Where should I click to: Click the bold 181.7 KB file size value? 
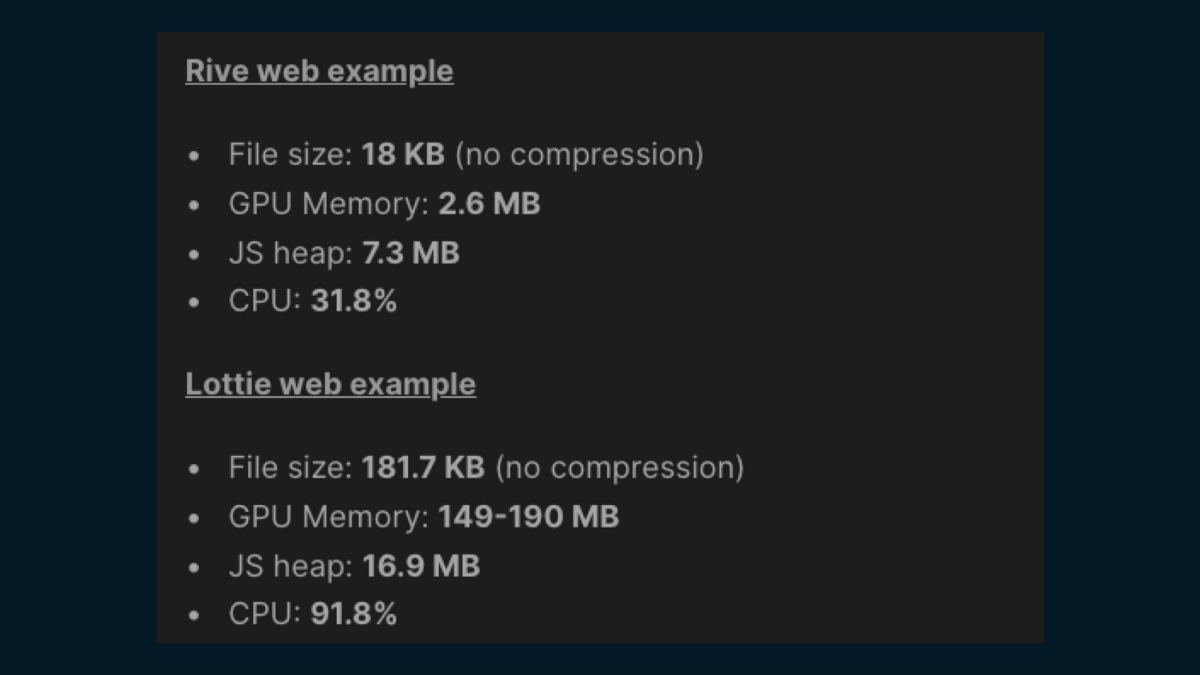(x=423, y=468)
